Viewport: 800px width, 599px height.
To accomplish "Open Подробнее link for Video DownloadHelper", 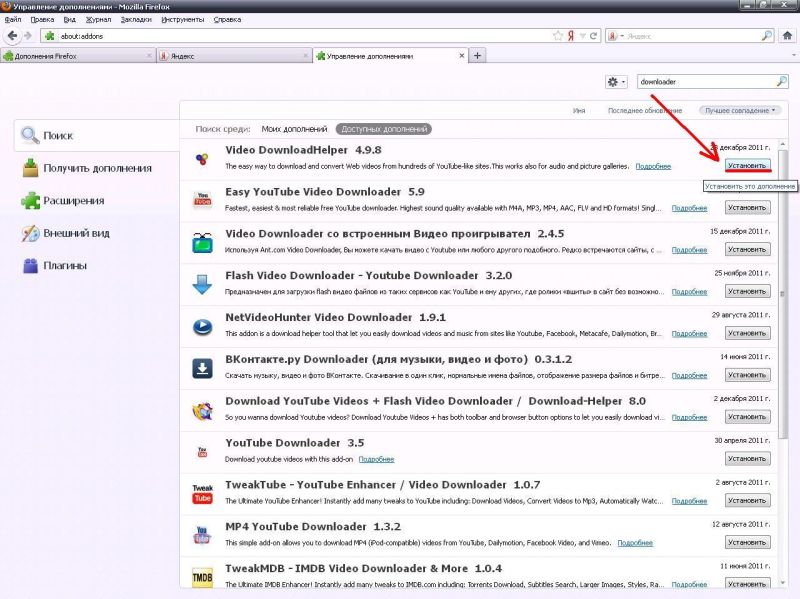I will pyautogui.click(x=653, y=166).
